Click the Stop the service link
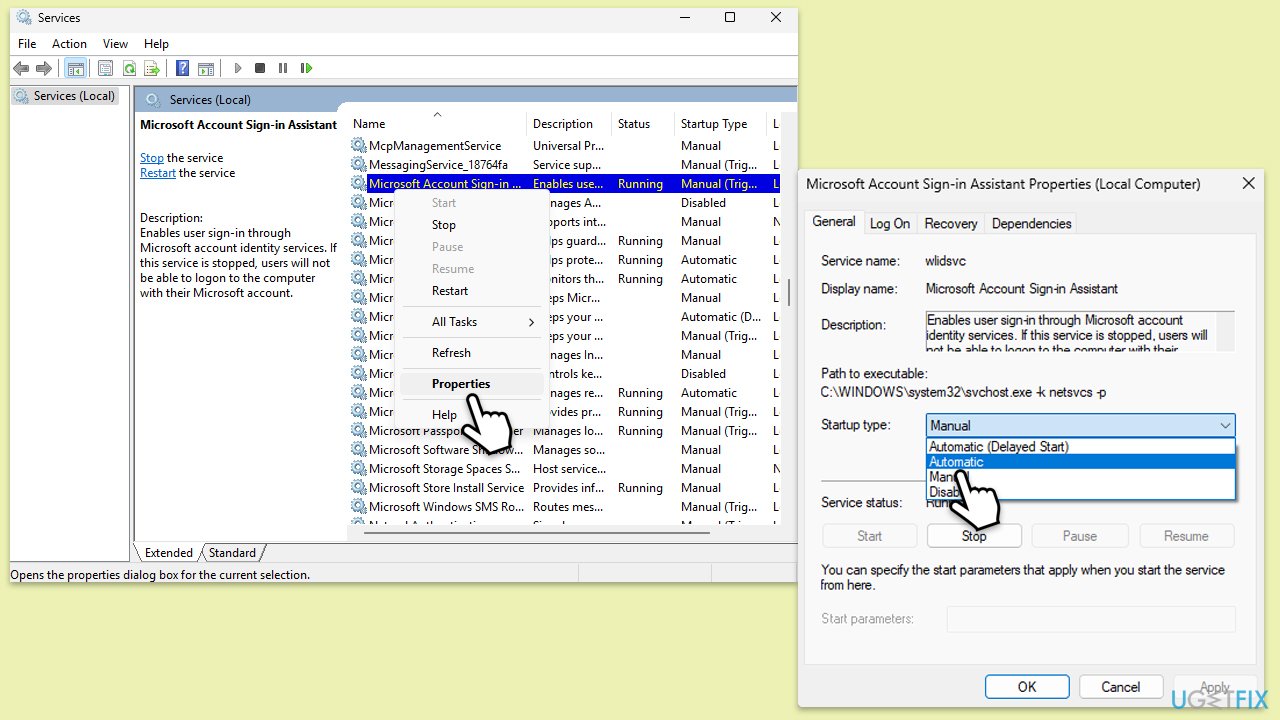This screenshot has height=720, width=1280. [151, 157]
